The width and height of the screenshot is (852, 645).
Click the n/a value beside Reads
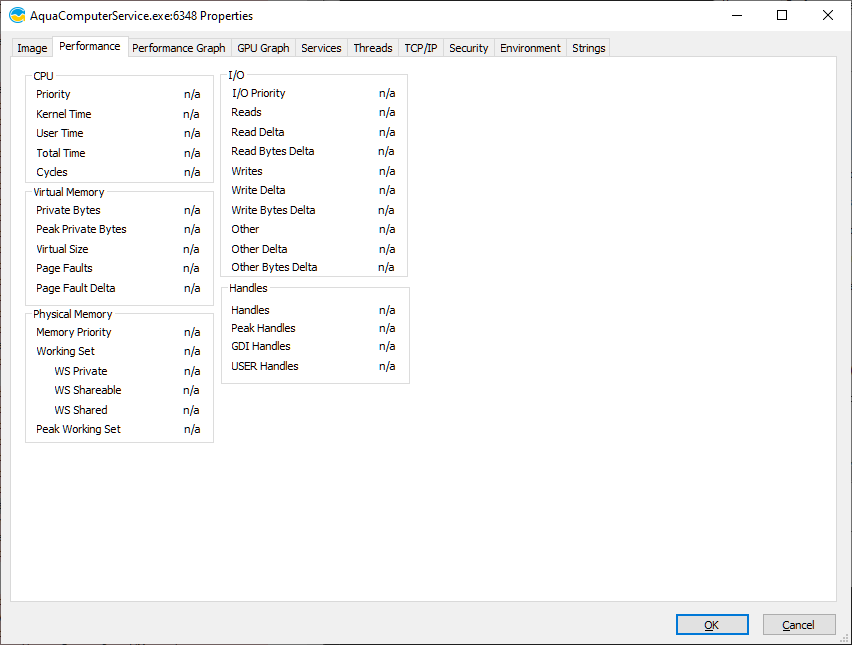(x=387, y=112)
